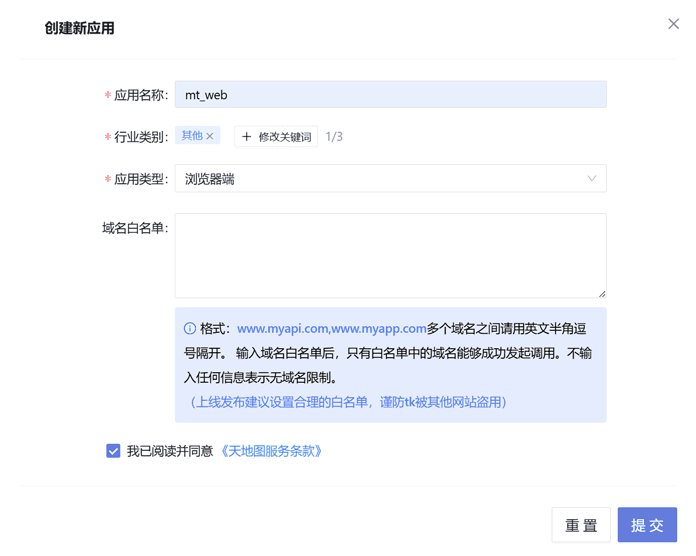Viewport: 696px width, 556px height.
Task: Click the 修改关键词 button text
Action: tap(285, 137)
